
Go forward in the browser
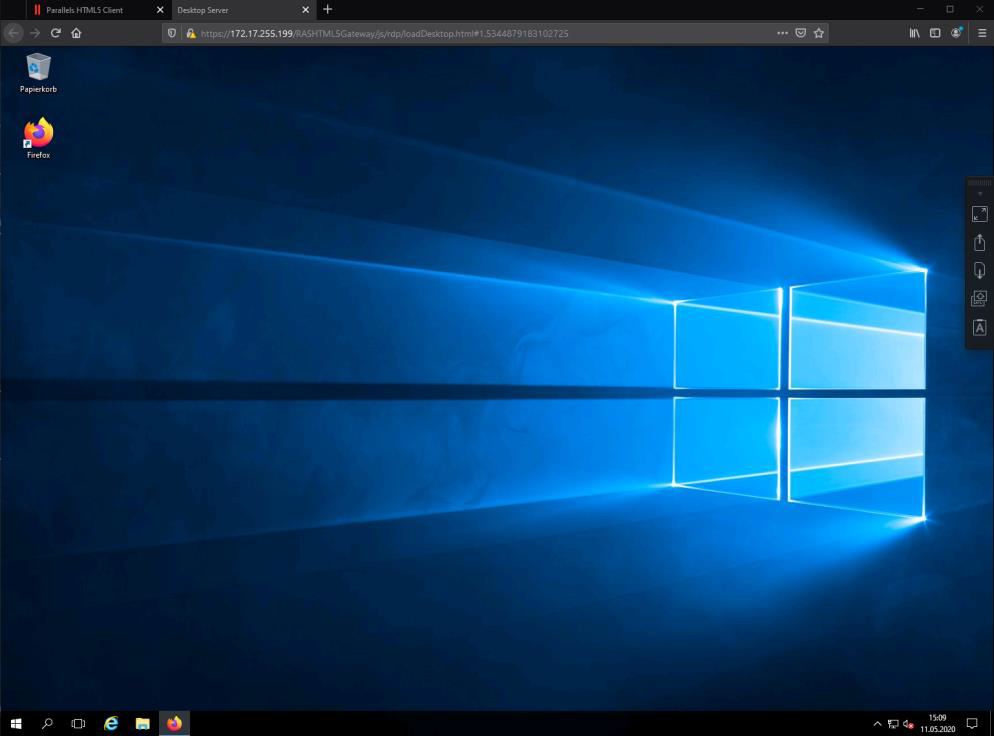tap(35, 33)
